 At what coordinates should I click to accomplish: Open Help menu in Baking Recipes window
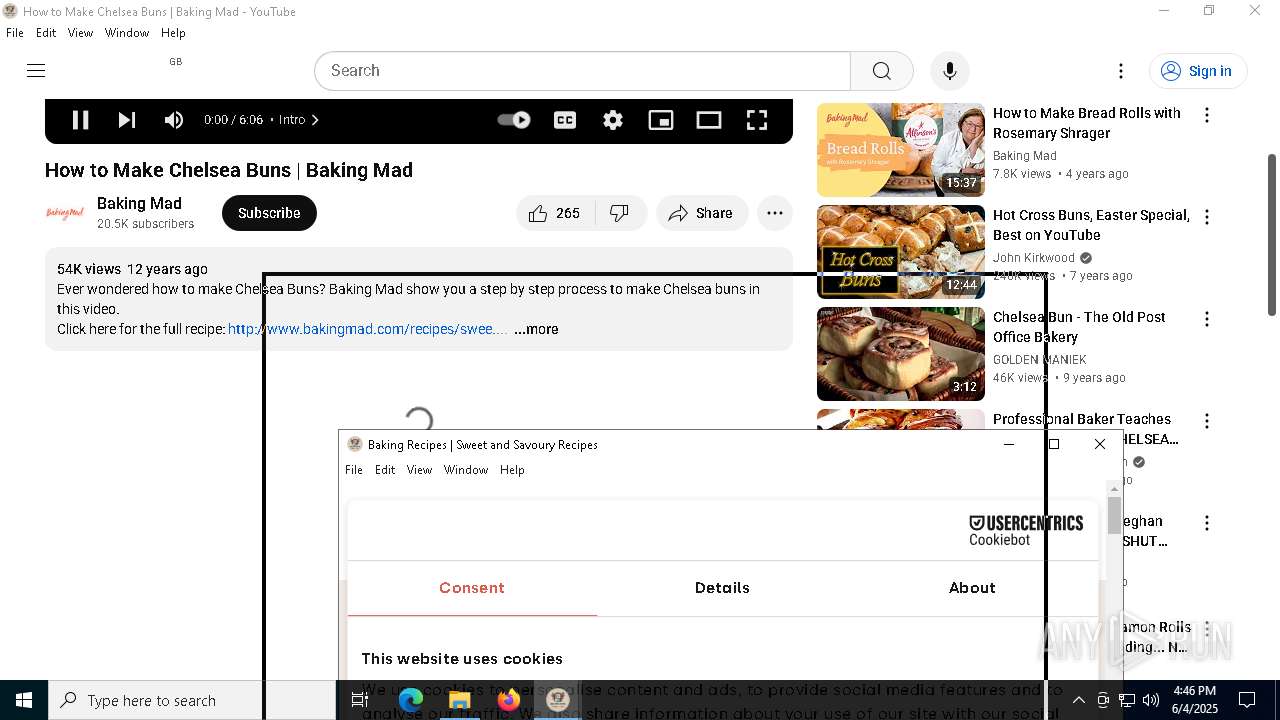512,470
